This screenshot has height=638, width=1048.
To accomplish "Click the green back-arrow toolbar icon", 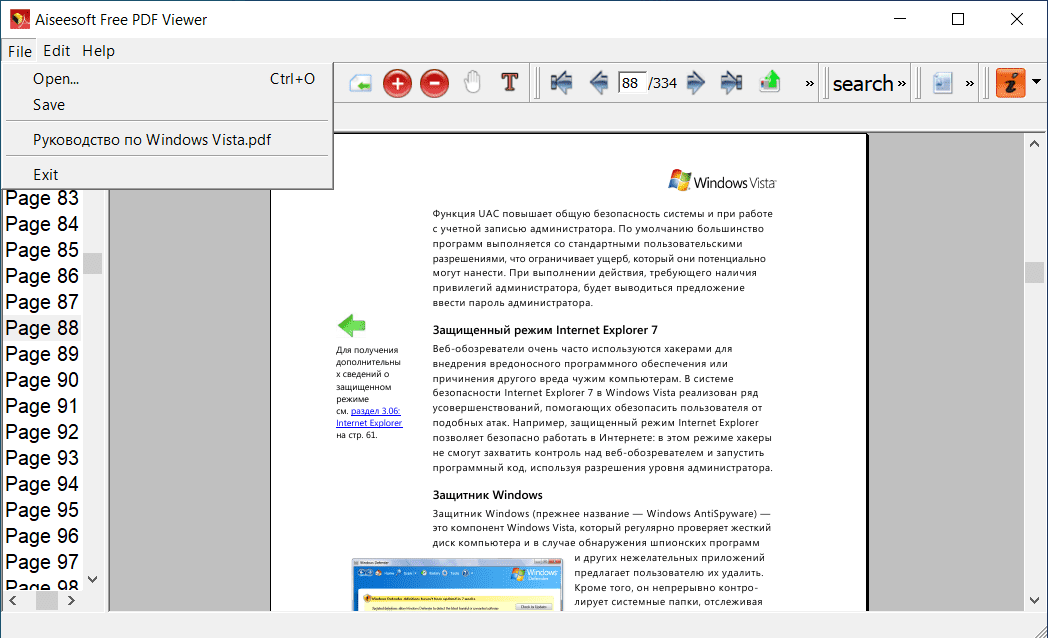I will point(360,84).
